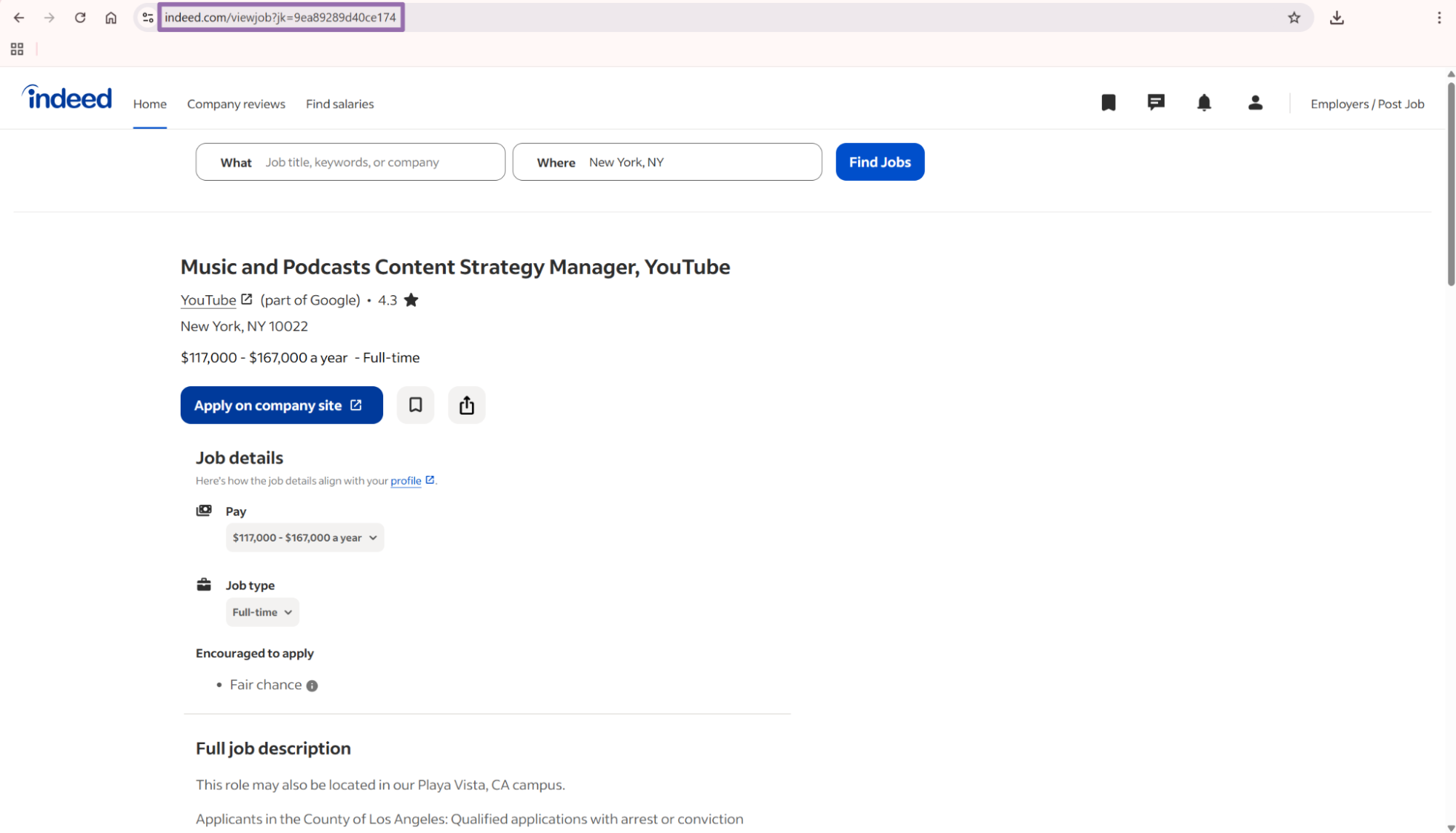The height and width of the screenshot is (833, 1456).
Task: Open notifications bell icon
Action: tap(1204, 103)
